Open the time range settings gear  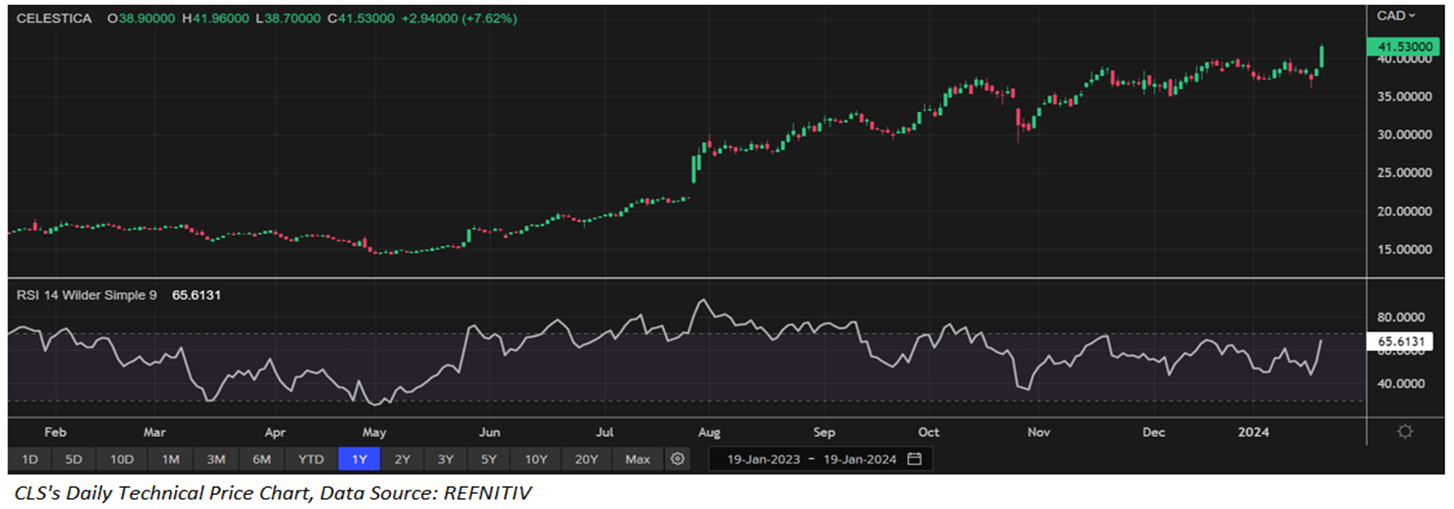point(678,459)
